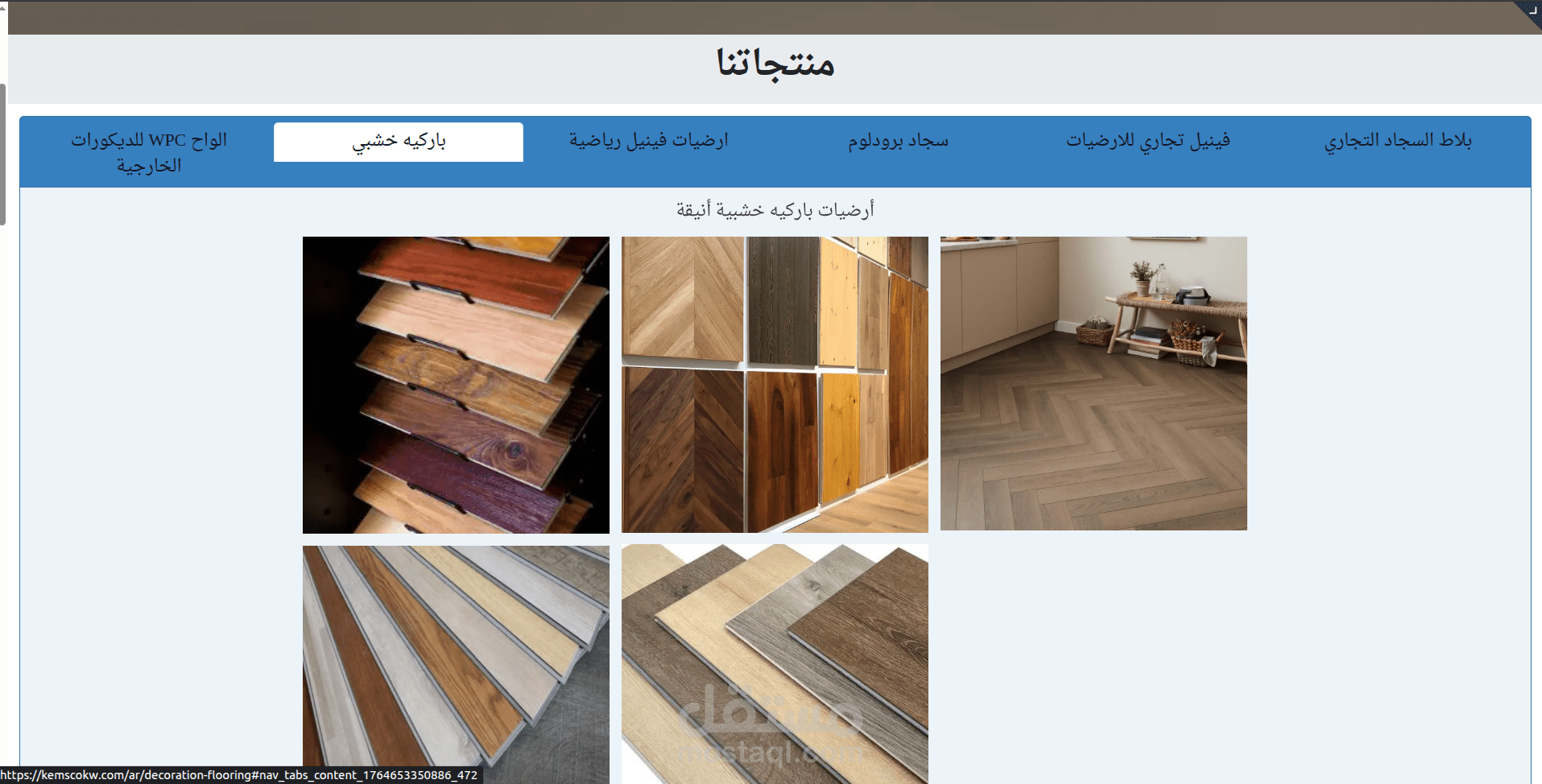Image resolution: width=1542 pixels, height=784 pixels.
Task: Open the stacked colorful wood planks photo
Action: click(x=456, y=385)
